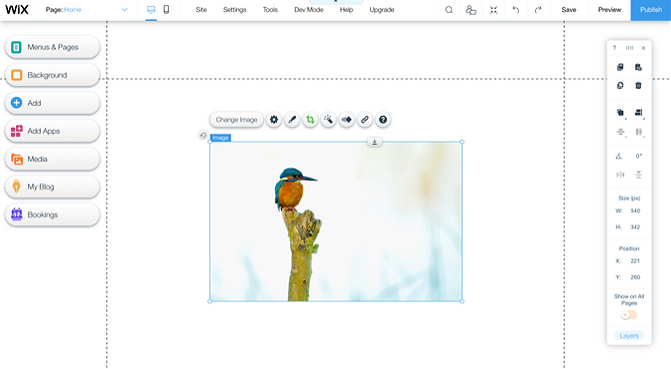The image size is (671, 369).
Task: Click the zoom out and reorder icon
Action: (x=493, y=9)
